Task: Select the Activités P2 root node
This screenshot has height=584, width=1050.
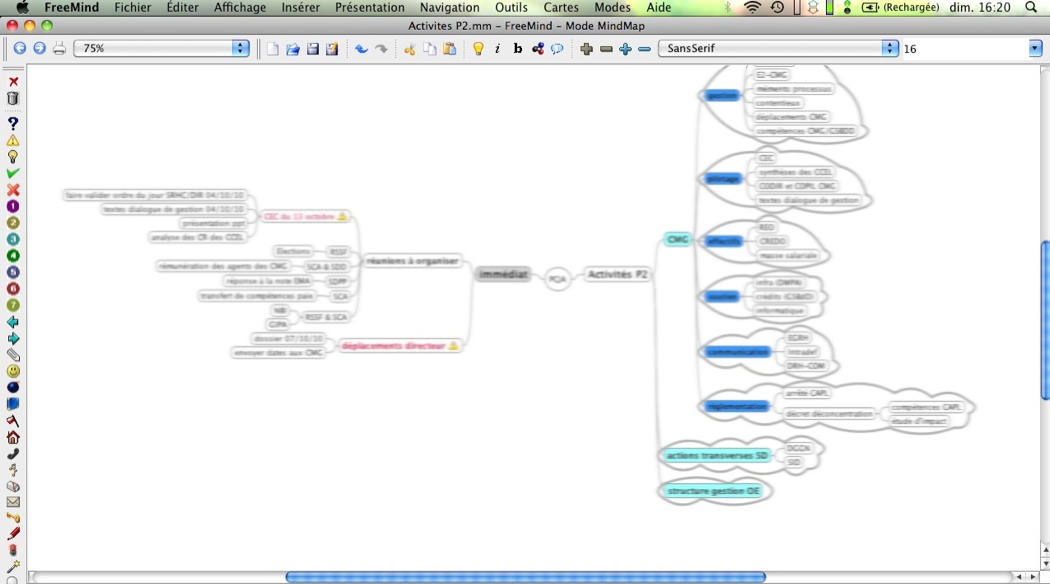Action: point(617,274)
